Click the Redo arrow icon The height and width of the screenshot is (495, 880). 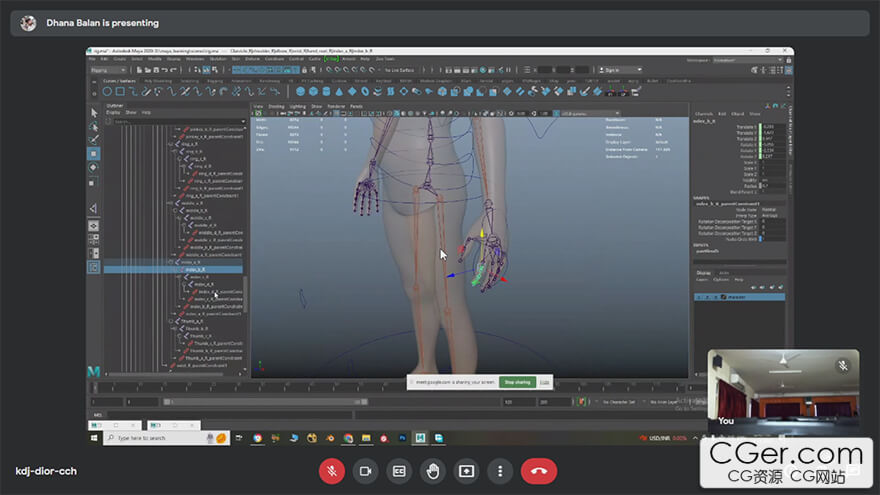pyautogui.click(x=173, y=70)
